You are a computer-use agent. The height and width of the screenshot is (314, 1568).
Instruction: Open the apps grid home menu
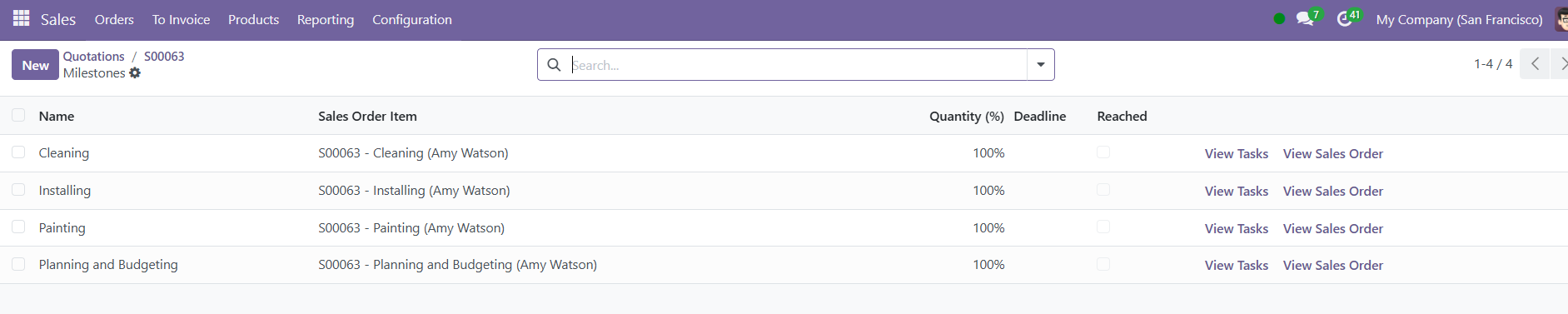[x=22, y=18]
